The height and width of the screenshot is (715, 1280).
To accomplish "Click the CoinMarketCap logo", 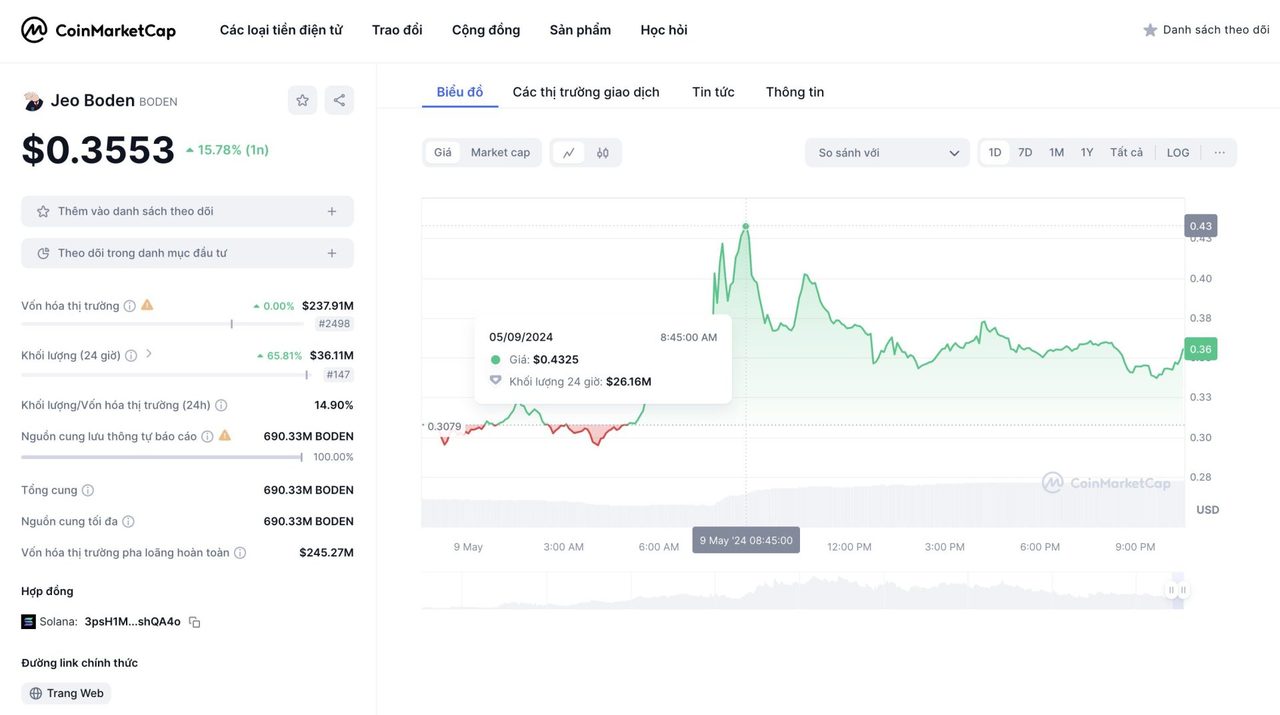I will [x=98, y=30].
